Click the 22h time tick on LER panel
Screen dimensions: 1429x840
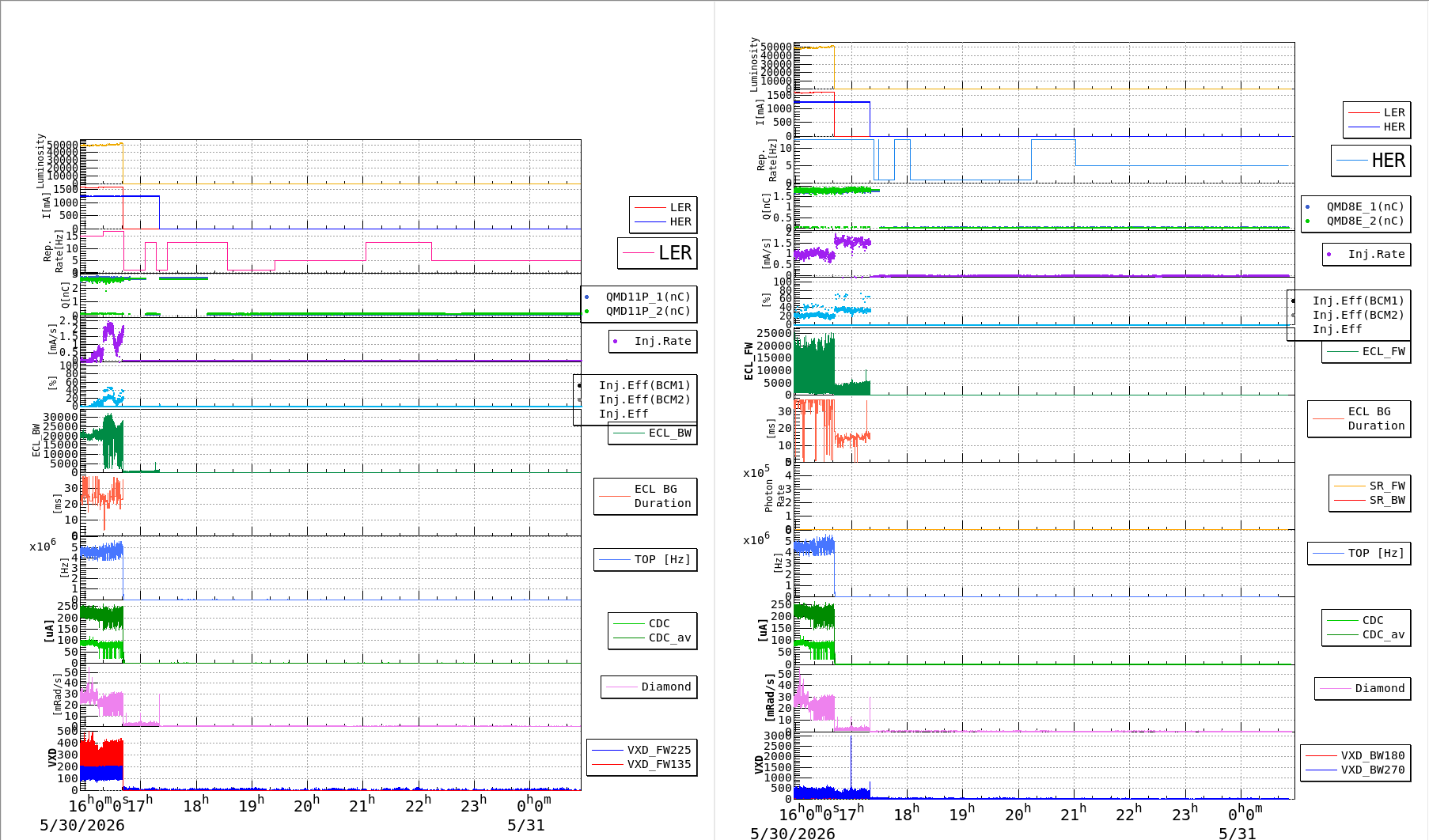tap(418, 804)
